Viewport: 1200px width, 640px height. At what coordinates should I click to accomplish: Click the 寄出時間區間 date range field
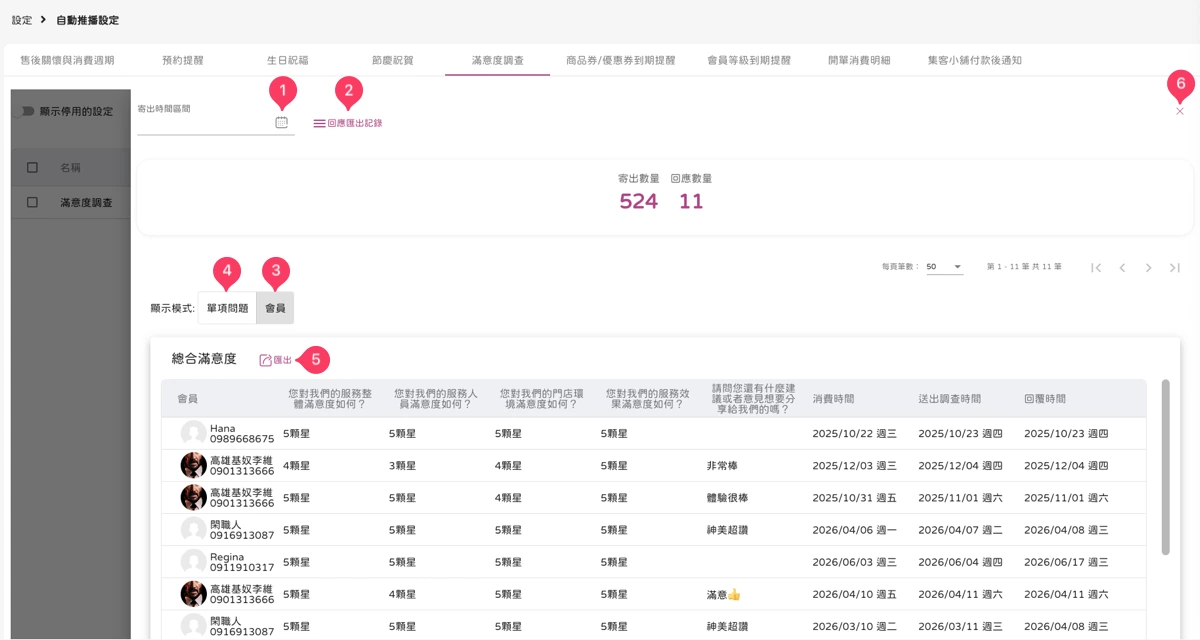tap(215, 123)
